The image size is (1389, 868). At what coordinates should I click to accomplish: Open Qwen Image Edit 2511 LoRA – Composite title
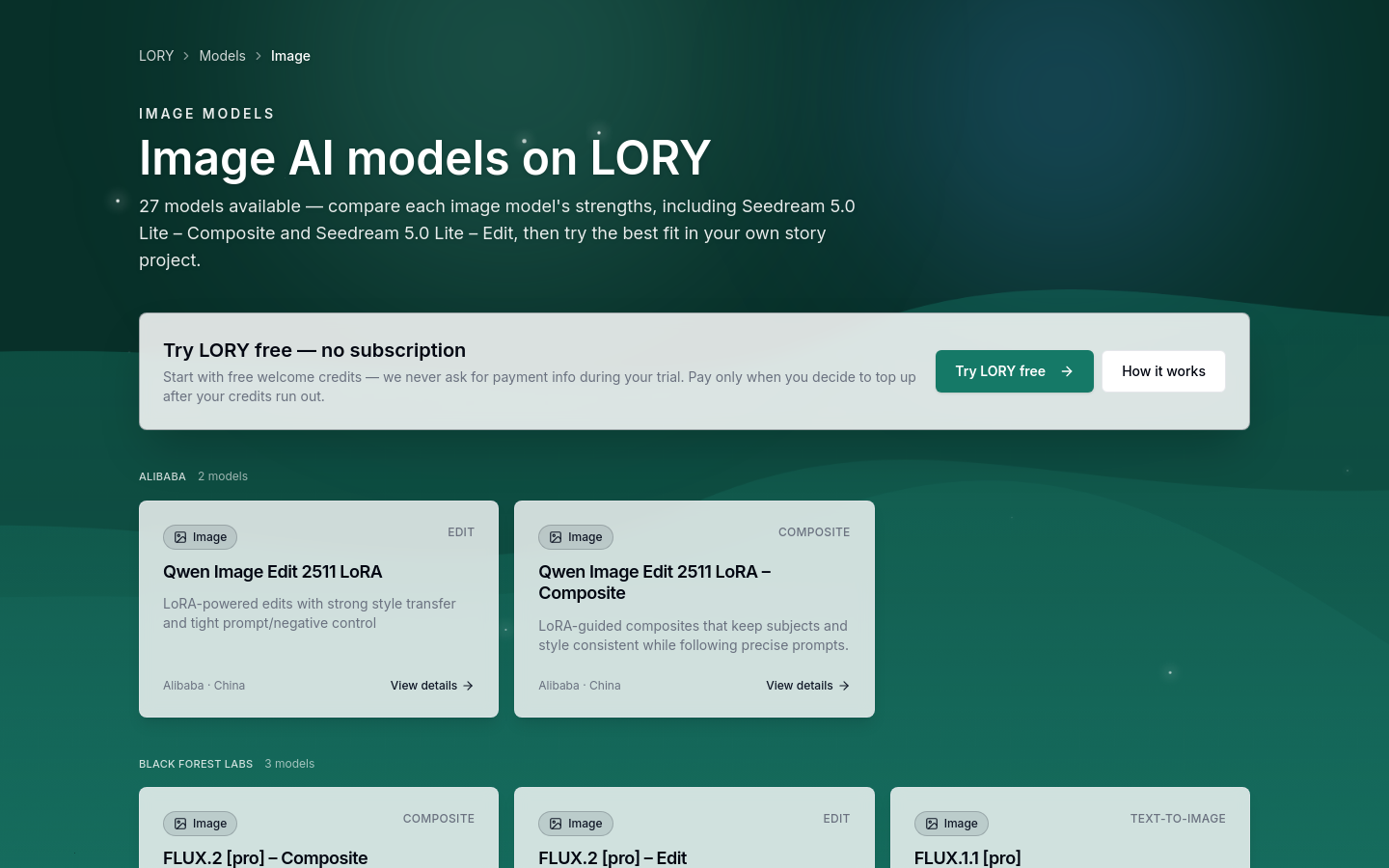(x=655, y=583)
